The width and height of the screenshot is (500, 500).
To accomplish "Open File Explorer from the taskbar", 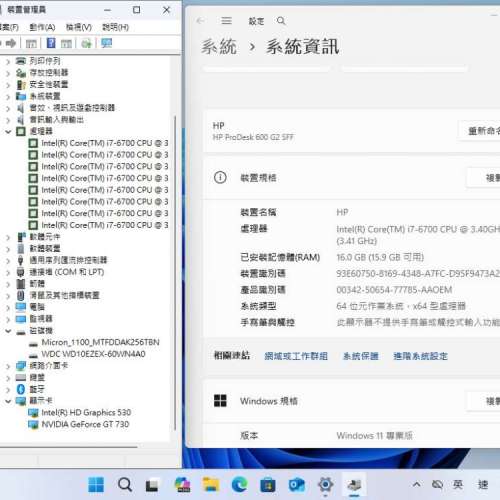I will tap(211, 485).
